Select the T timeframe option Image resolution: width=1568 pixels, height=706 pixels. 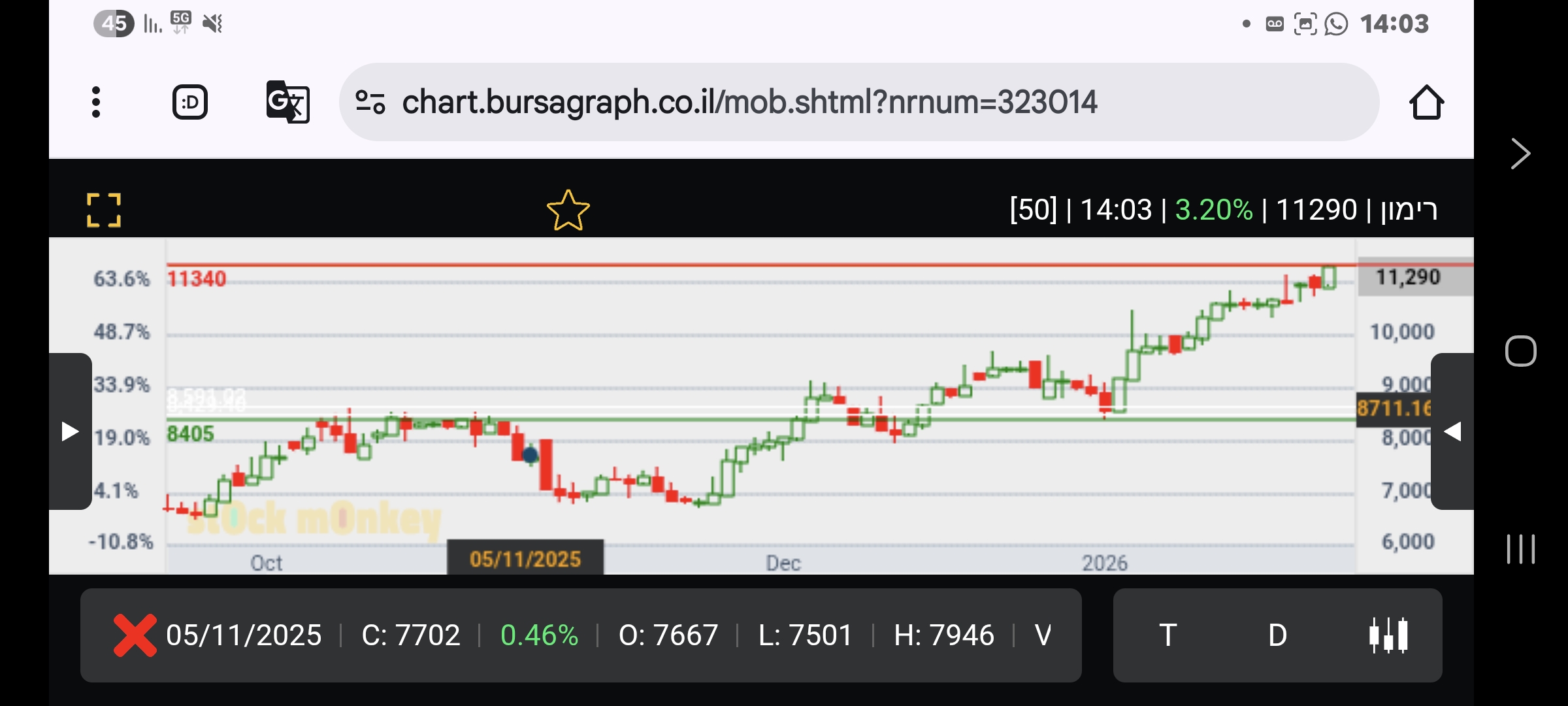point(1168,635)
